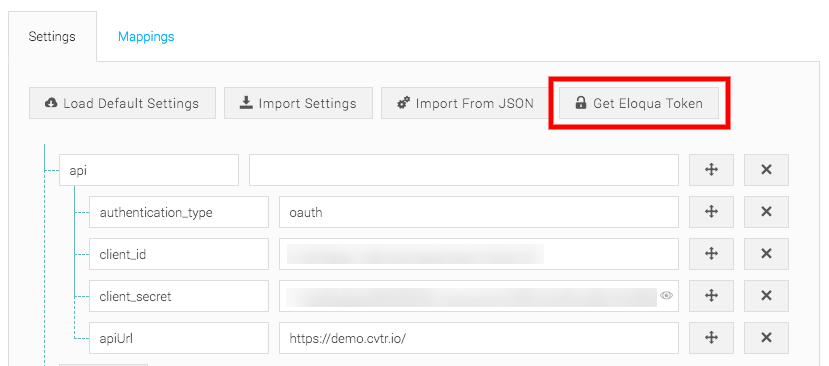Click Load Default Settings button
This screenshot has height=366, width=829.
click(x=122, y=103)
